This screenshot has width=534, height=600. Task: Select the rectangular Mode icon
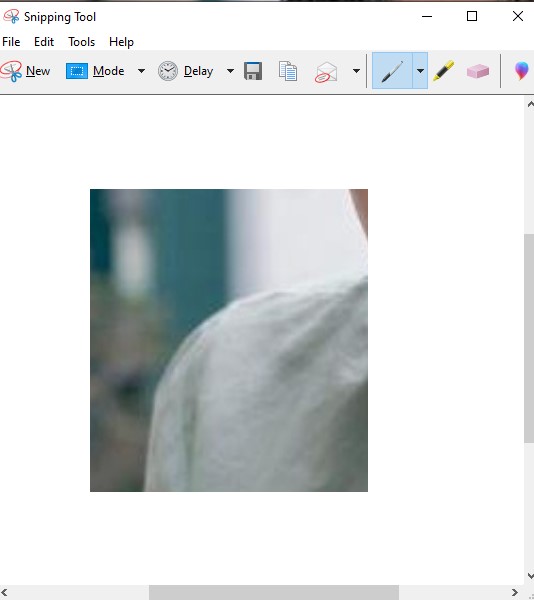pos(77,71)
